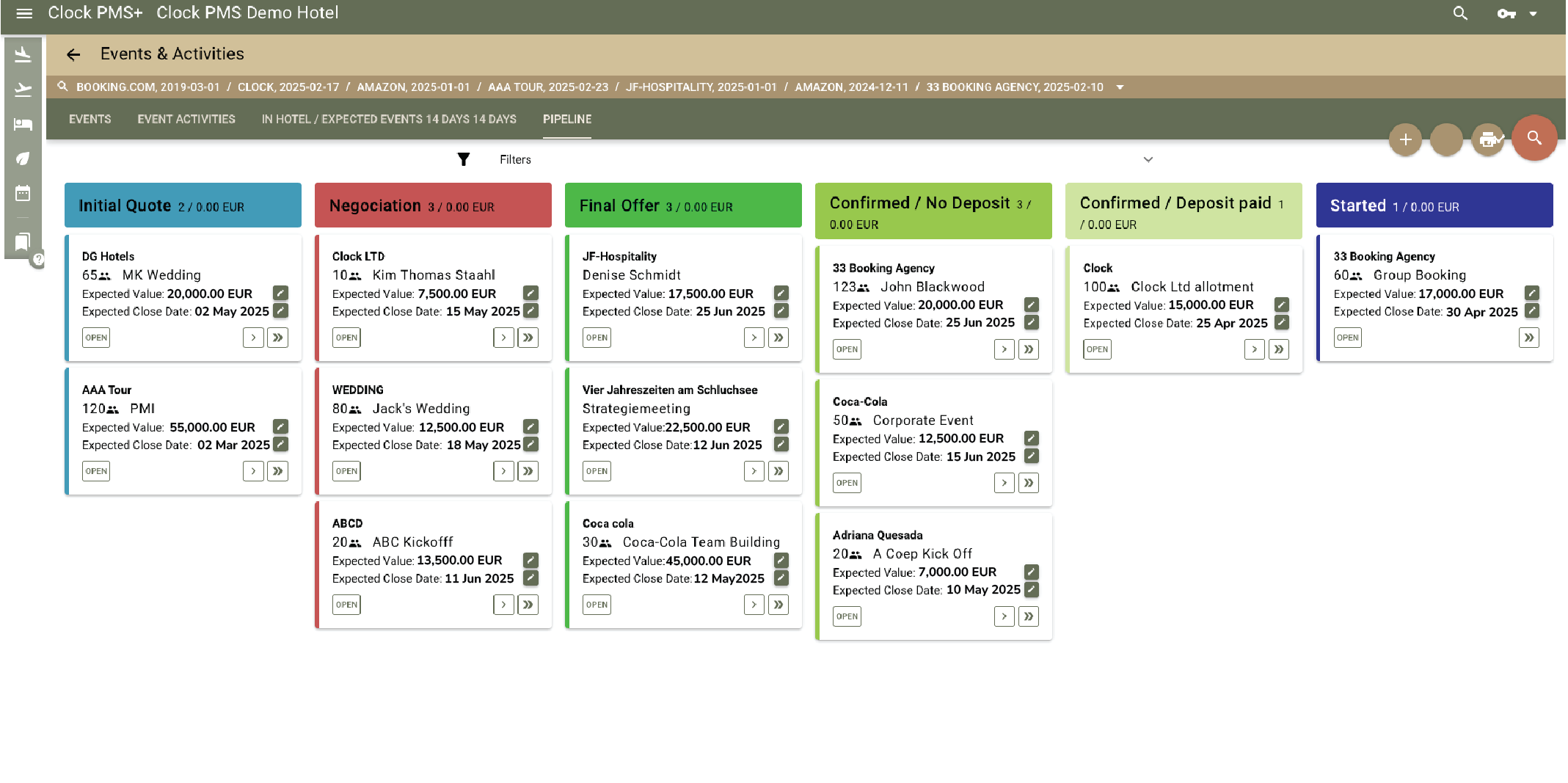The width and height of the screenshot is (1568, 783).
Task: Fast-forward Group Booking with double arrow
Action: pos(1528,338)
